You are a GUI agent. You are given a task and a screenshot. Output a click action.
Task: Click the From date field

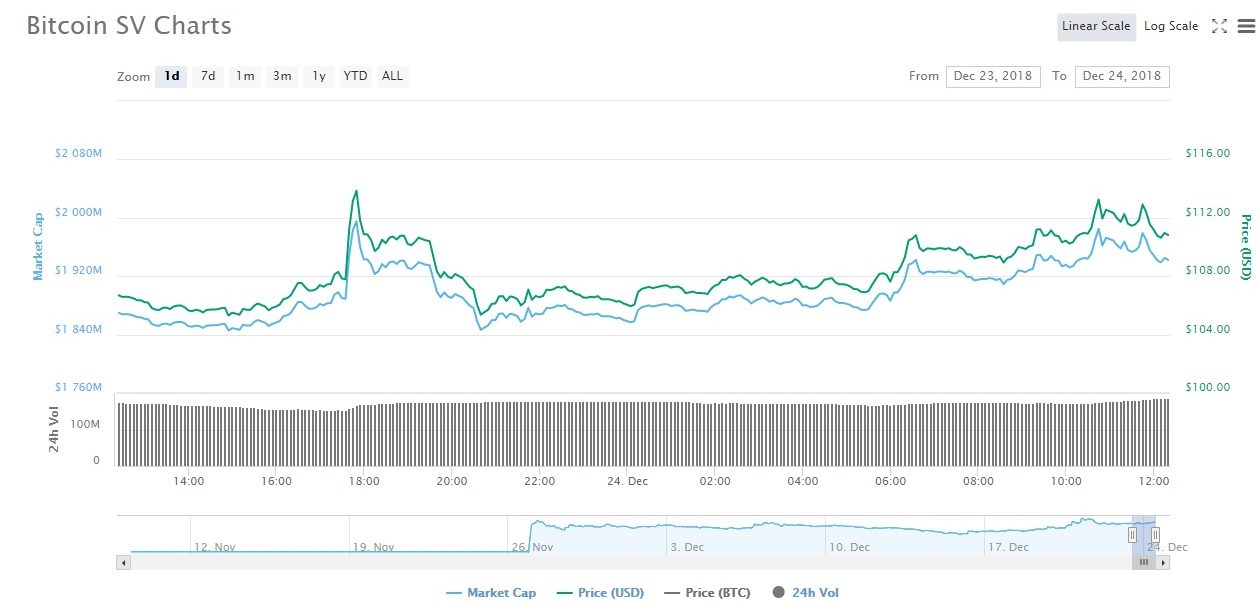[x=993, y=76]
